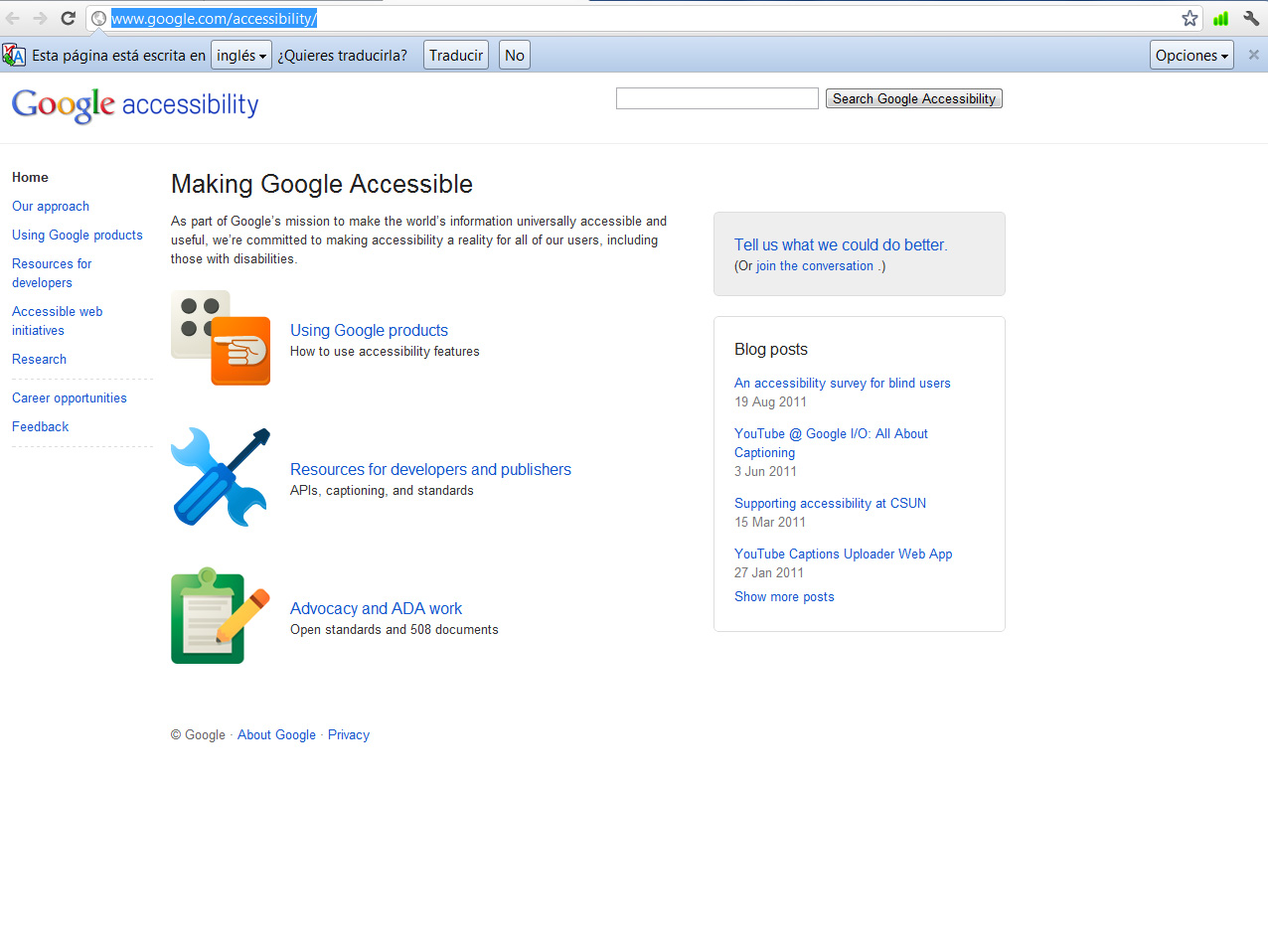Click the wrench and screwdriver developers icon
This screenshot has height=952, width=1268.
click(221, 477)
